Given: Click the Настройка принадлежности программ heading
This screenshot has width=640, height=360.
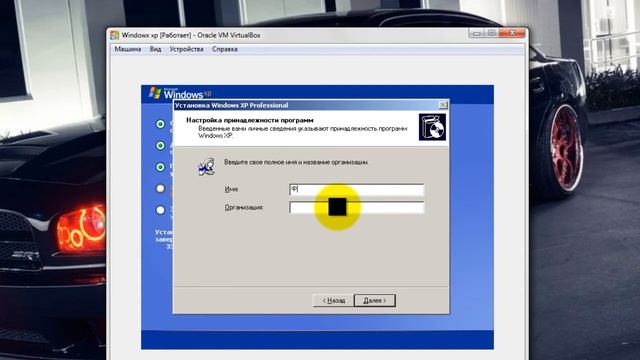Looking at the screenshot, I should [250, 120].
